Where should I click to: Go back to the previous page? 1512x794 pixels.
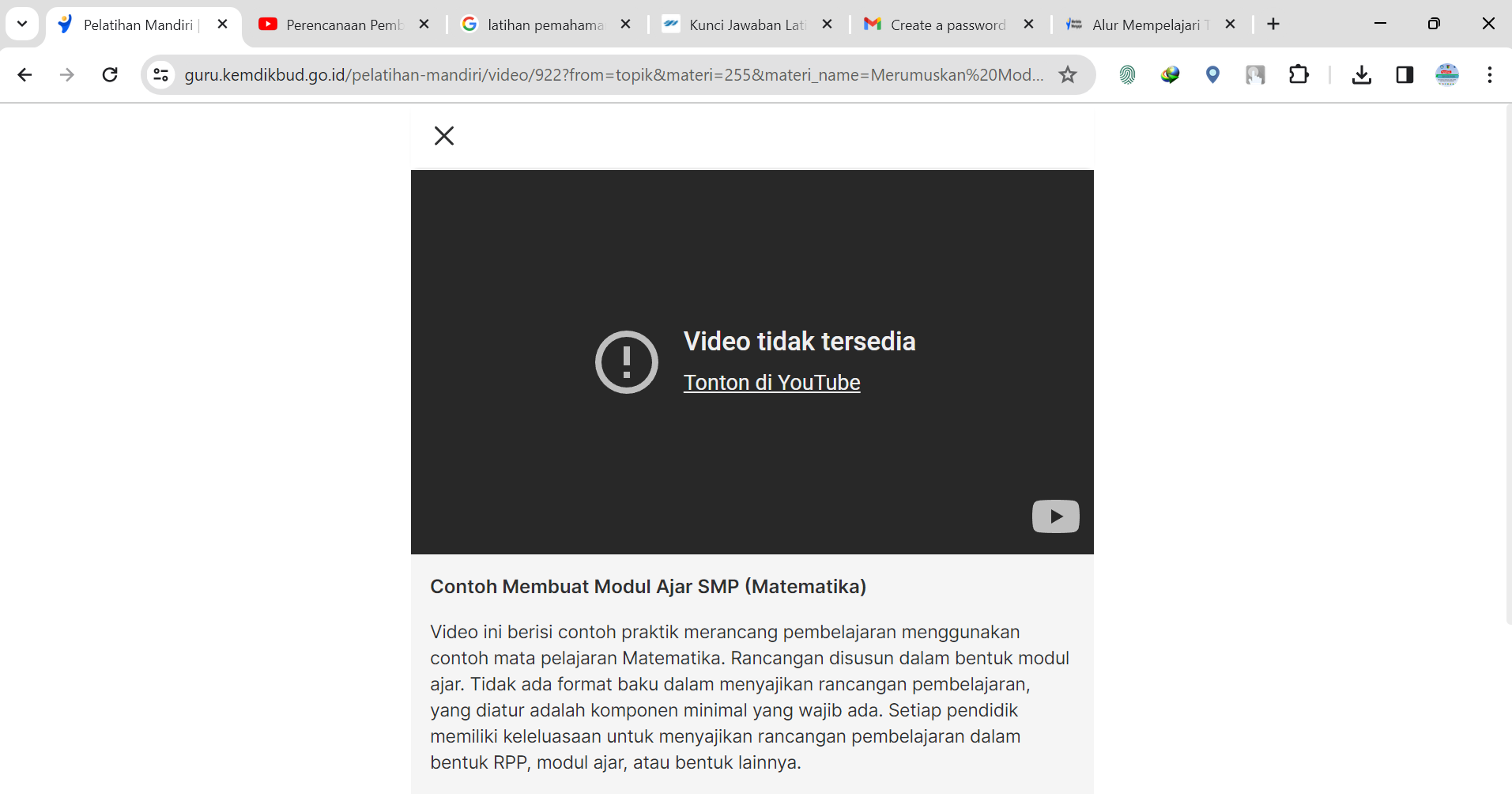pyautogui.click(x=25, y=75)
